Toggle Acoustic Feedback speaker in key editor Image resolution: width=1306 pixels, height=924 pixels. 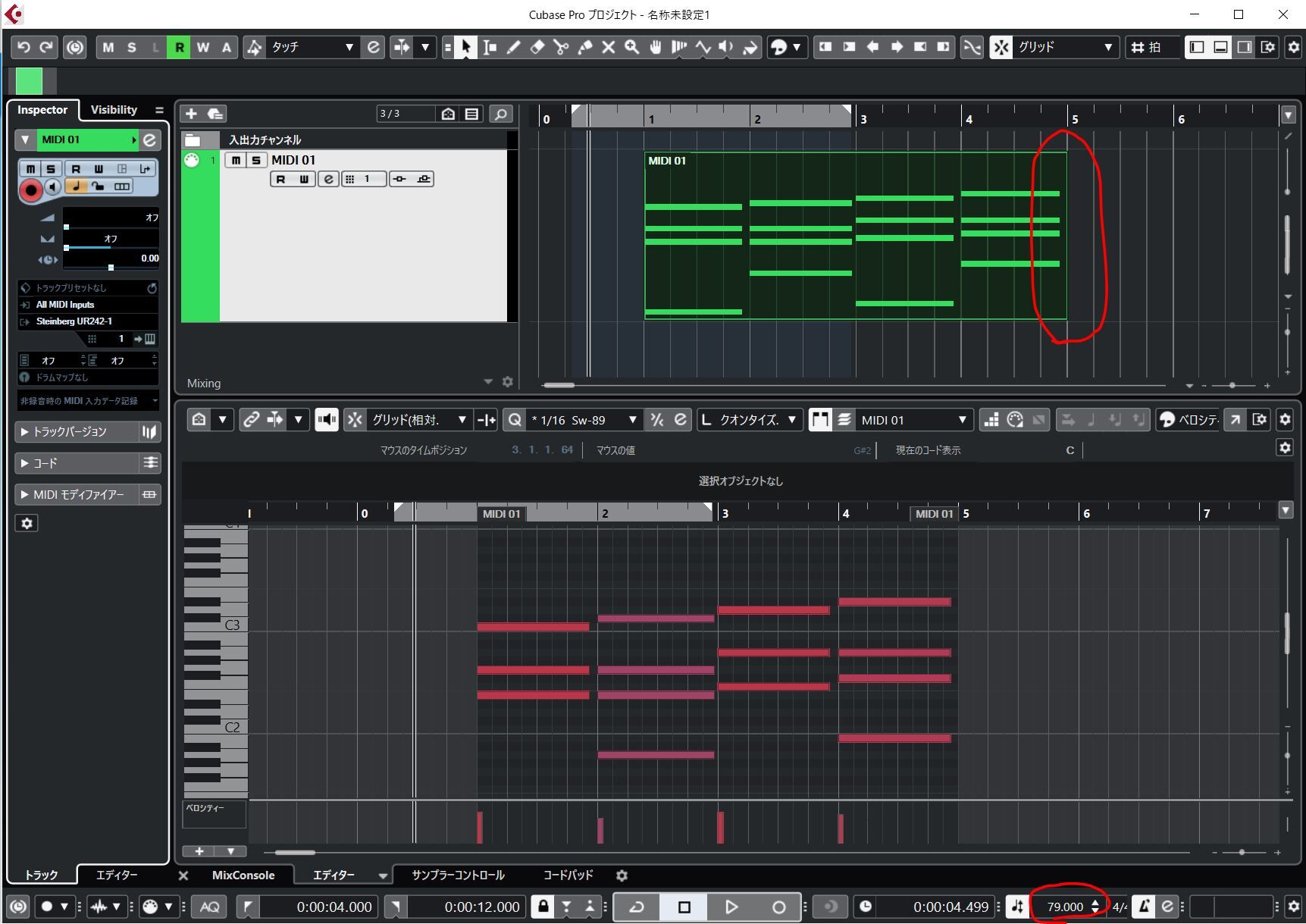click(x=327, y=419)
